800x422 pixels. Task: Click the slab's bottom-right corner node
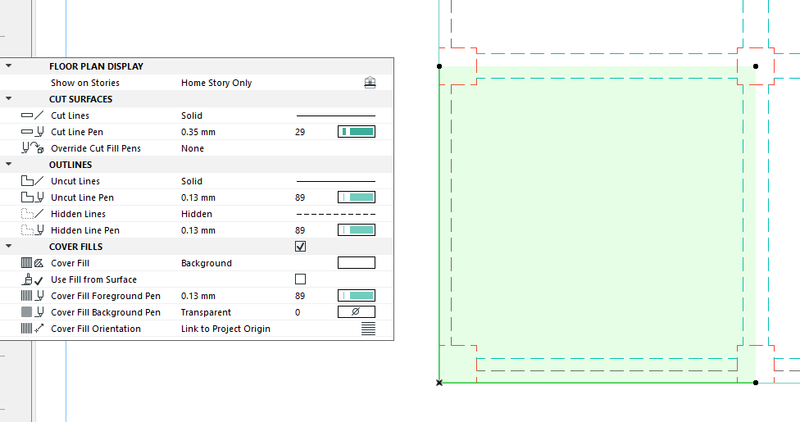(756, 382)
